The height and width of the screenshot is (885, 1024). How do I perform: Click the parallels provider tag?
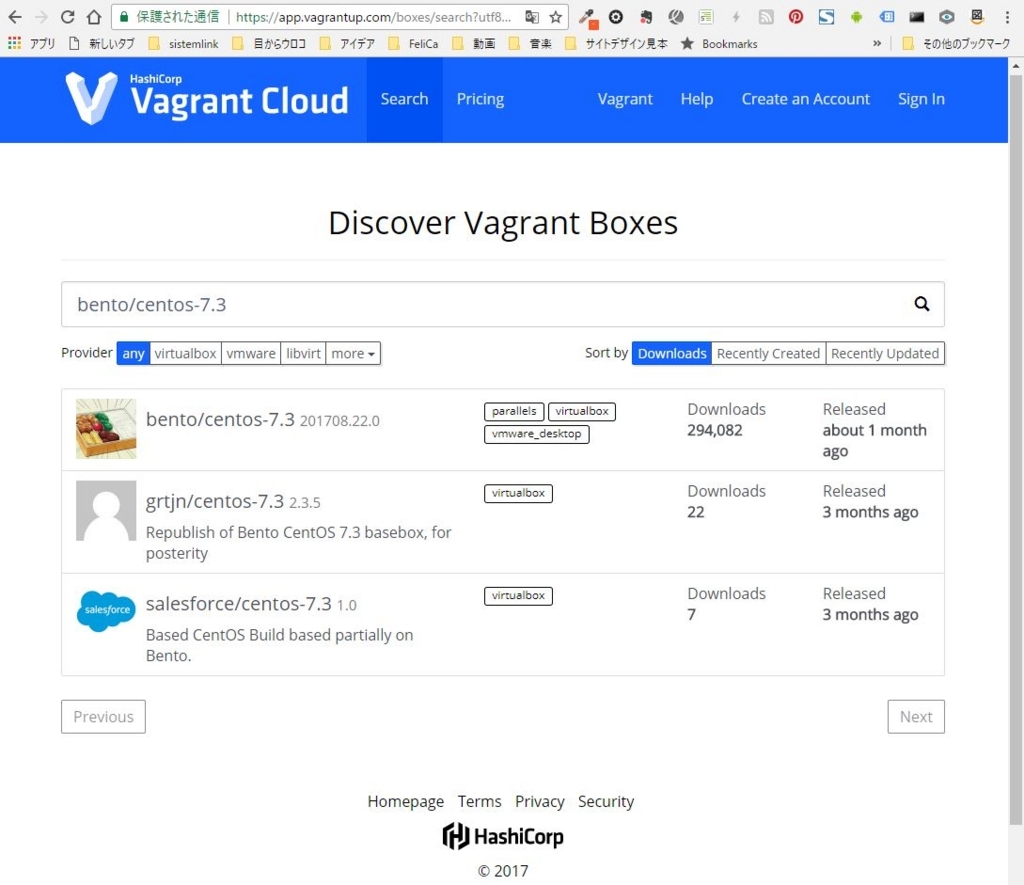click(x=514, y=411)
